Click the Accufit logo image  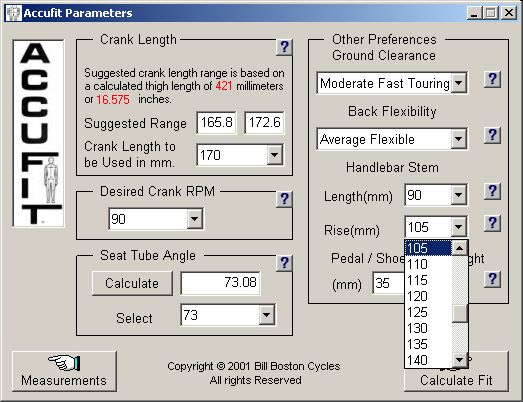pos(38,133)
